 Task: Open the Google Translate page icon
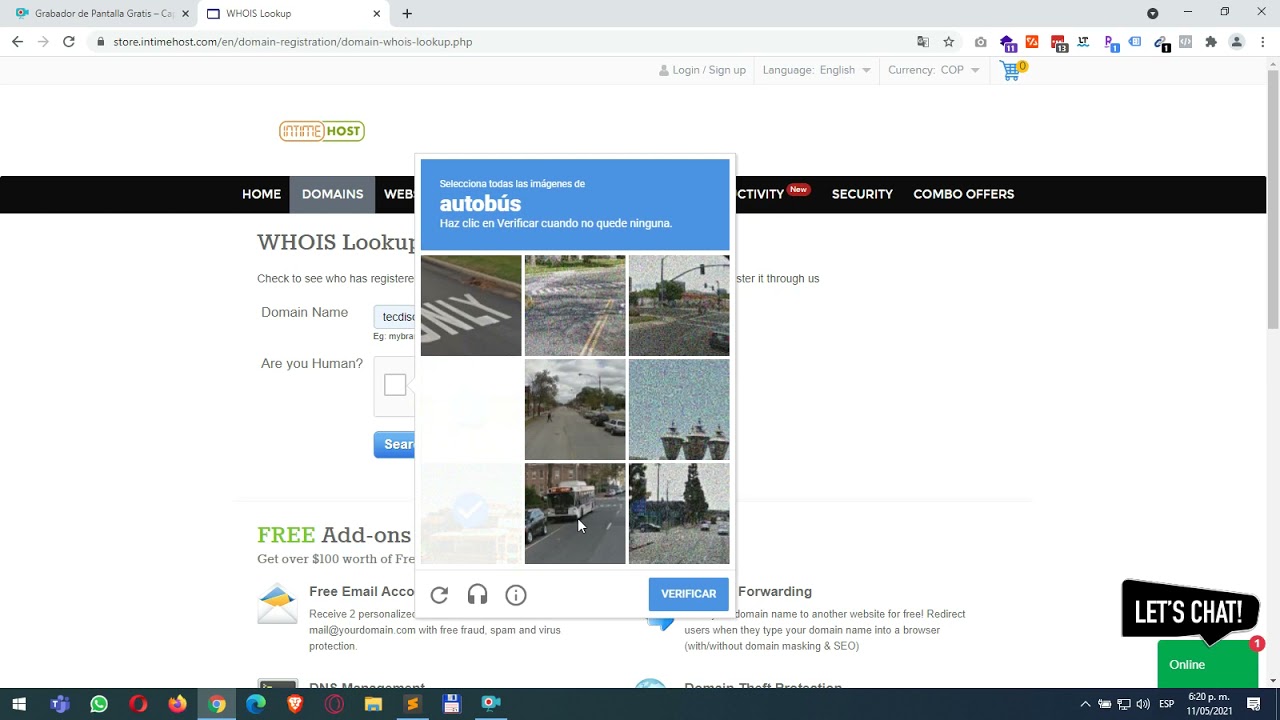(923, 42)
